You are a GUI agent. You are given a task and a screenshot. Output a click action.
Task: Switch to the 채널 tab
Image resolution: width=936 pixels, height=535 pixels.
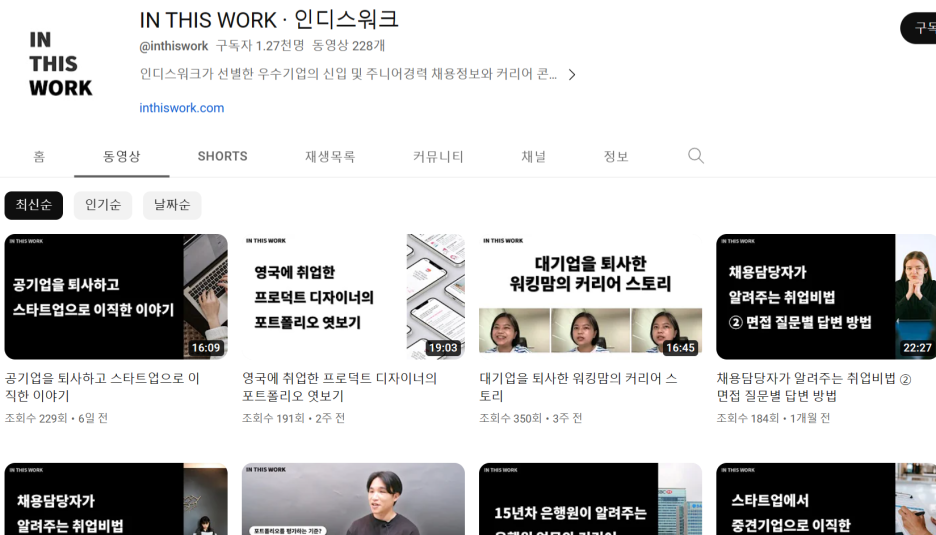coord(534,156)
